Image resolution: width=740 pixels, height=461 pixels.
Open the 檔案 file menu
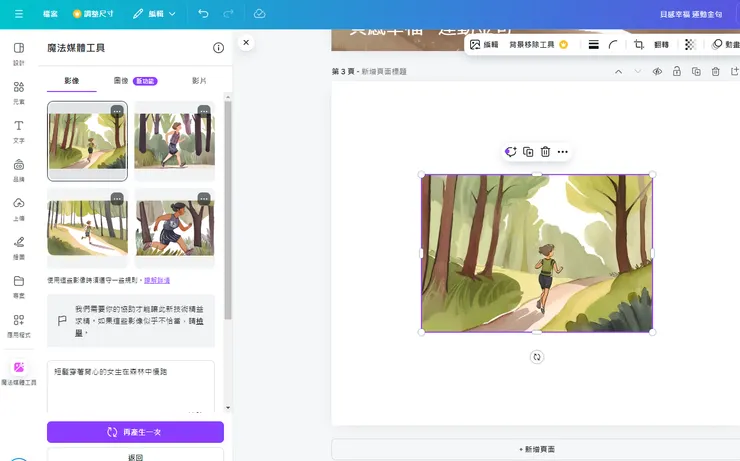pyautogui.click(x=50, y=14)
